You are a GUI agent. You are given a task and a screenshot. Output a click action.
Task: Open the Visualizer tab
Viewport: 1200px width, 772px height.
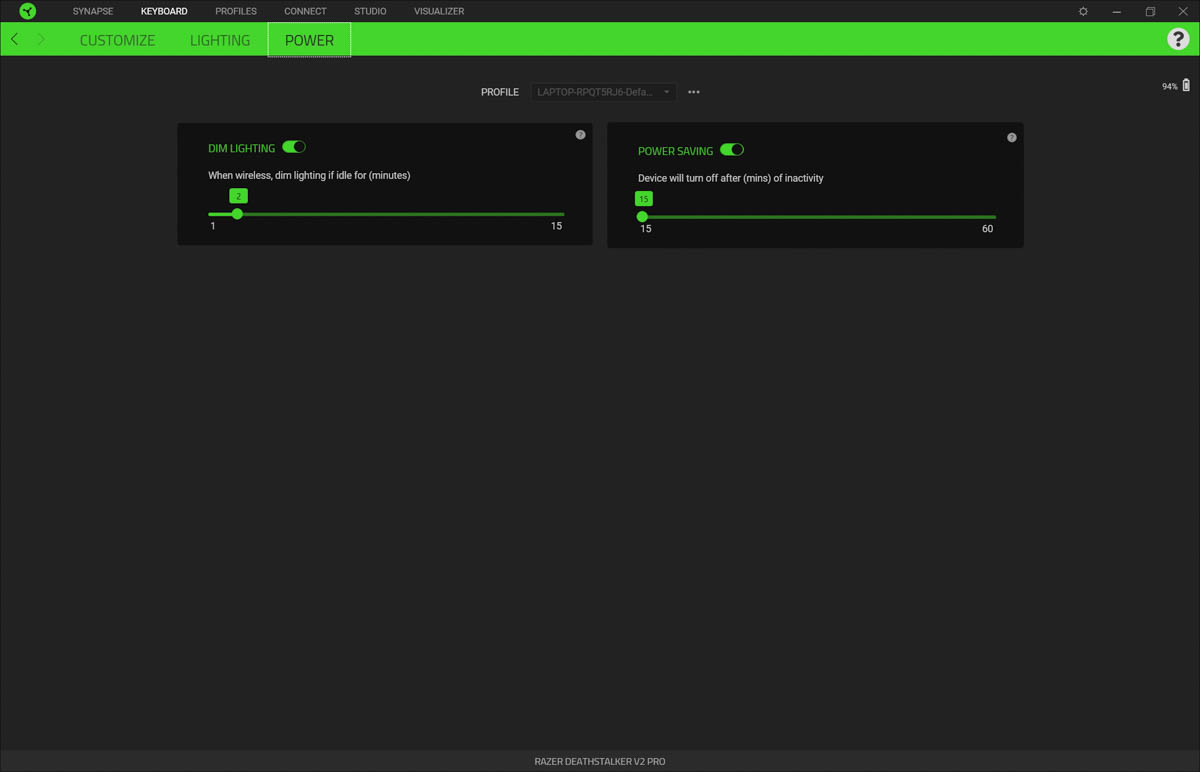(x=439, y=11)
